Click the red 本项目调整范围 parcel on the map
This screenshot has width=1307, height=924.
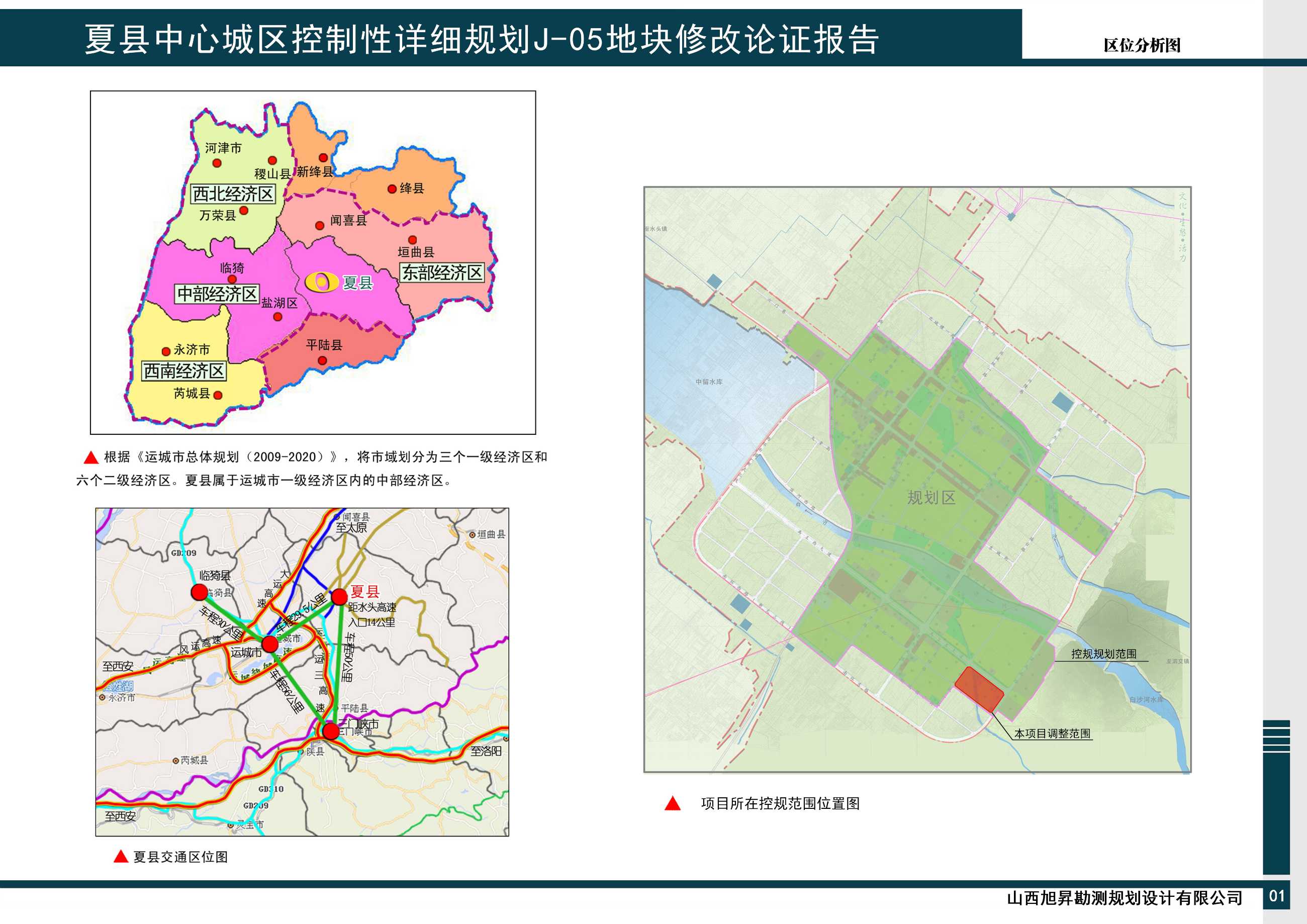point(979,689)
